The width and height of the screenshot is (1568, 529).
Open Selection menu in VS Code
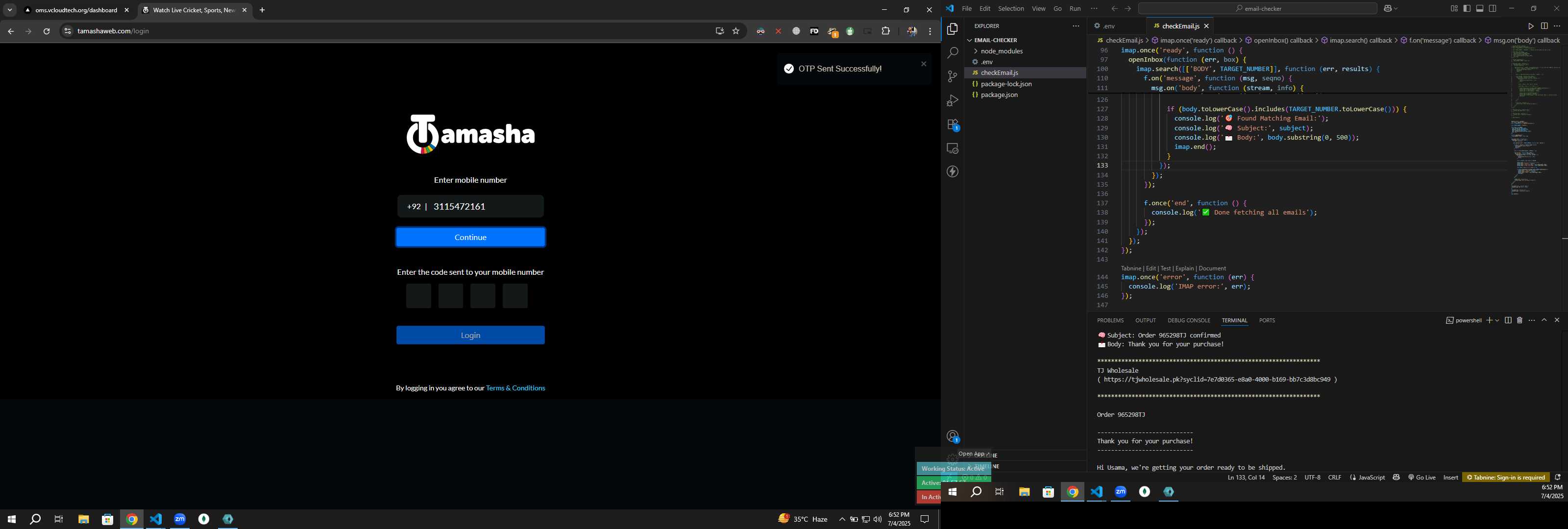click(x=1011, y=8)
